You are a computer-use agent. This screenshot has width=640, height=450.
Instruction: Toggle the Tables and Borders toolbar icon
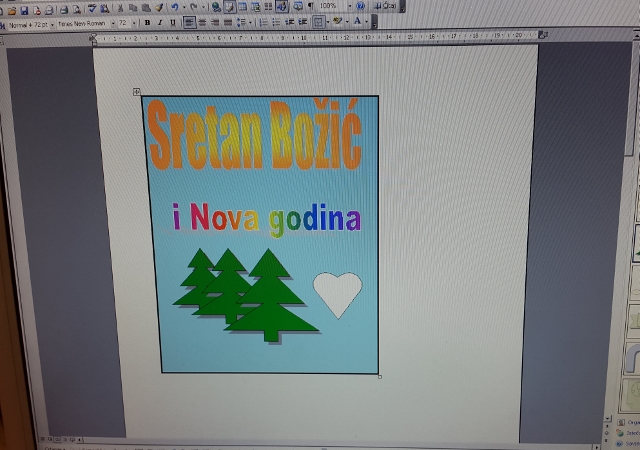(229, 7)
